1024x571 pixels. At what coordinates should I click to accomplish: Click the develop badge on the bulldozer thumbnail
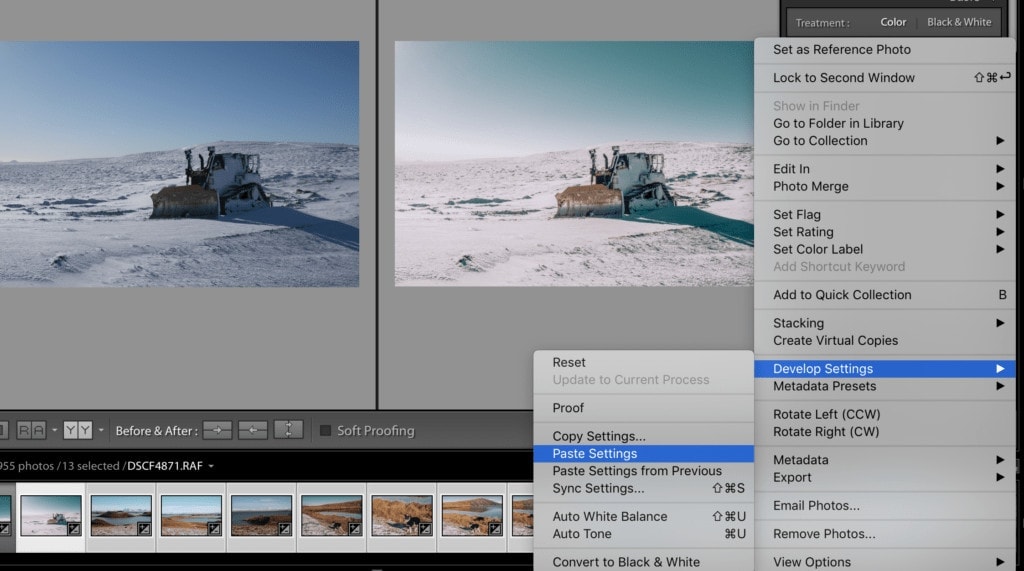[x=73, y=528]
